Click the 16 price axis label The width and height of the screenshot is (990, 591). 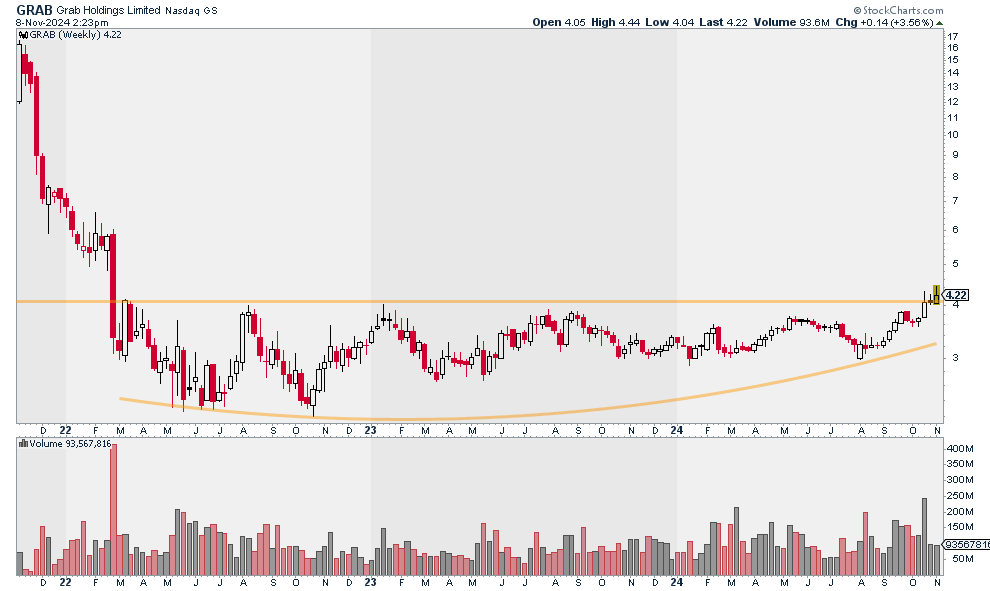pos(953,47)
